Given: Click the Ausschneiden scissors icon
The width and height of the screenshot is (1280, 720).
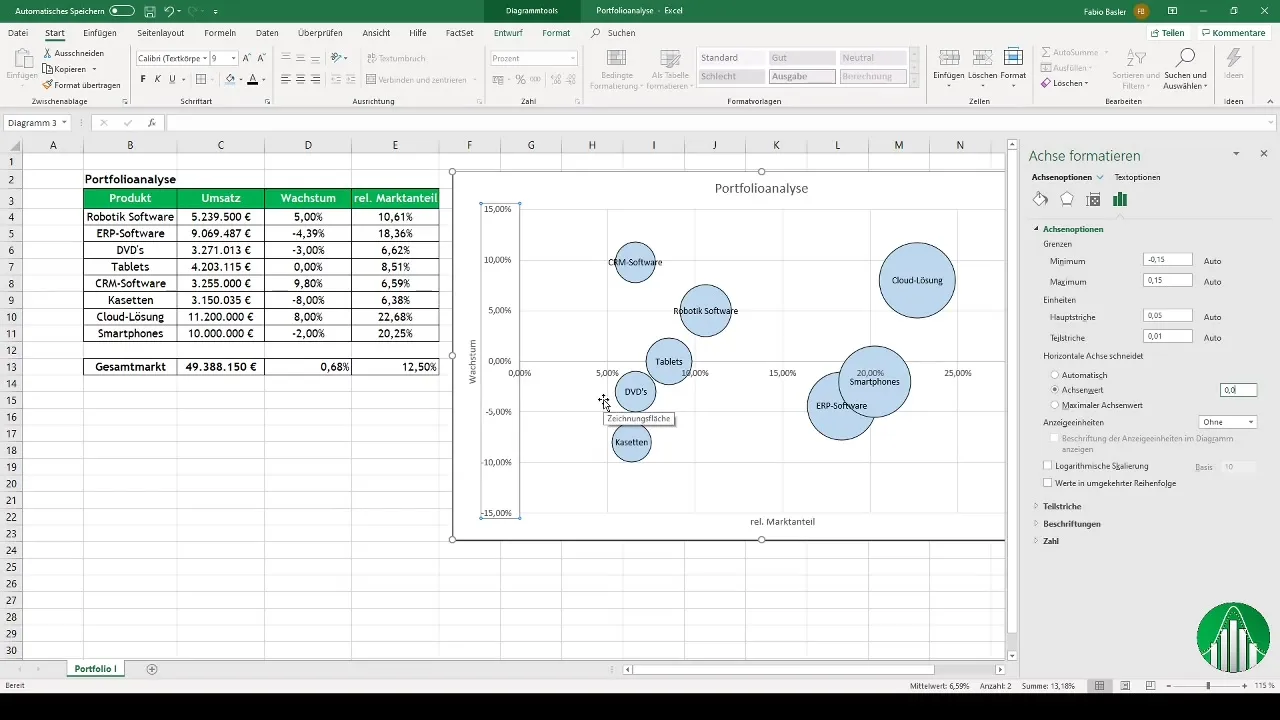Looking at the screenshot, I should pyautogui.click(x=48, y=52).
